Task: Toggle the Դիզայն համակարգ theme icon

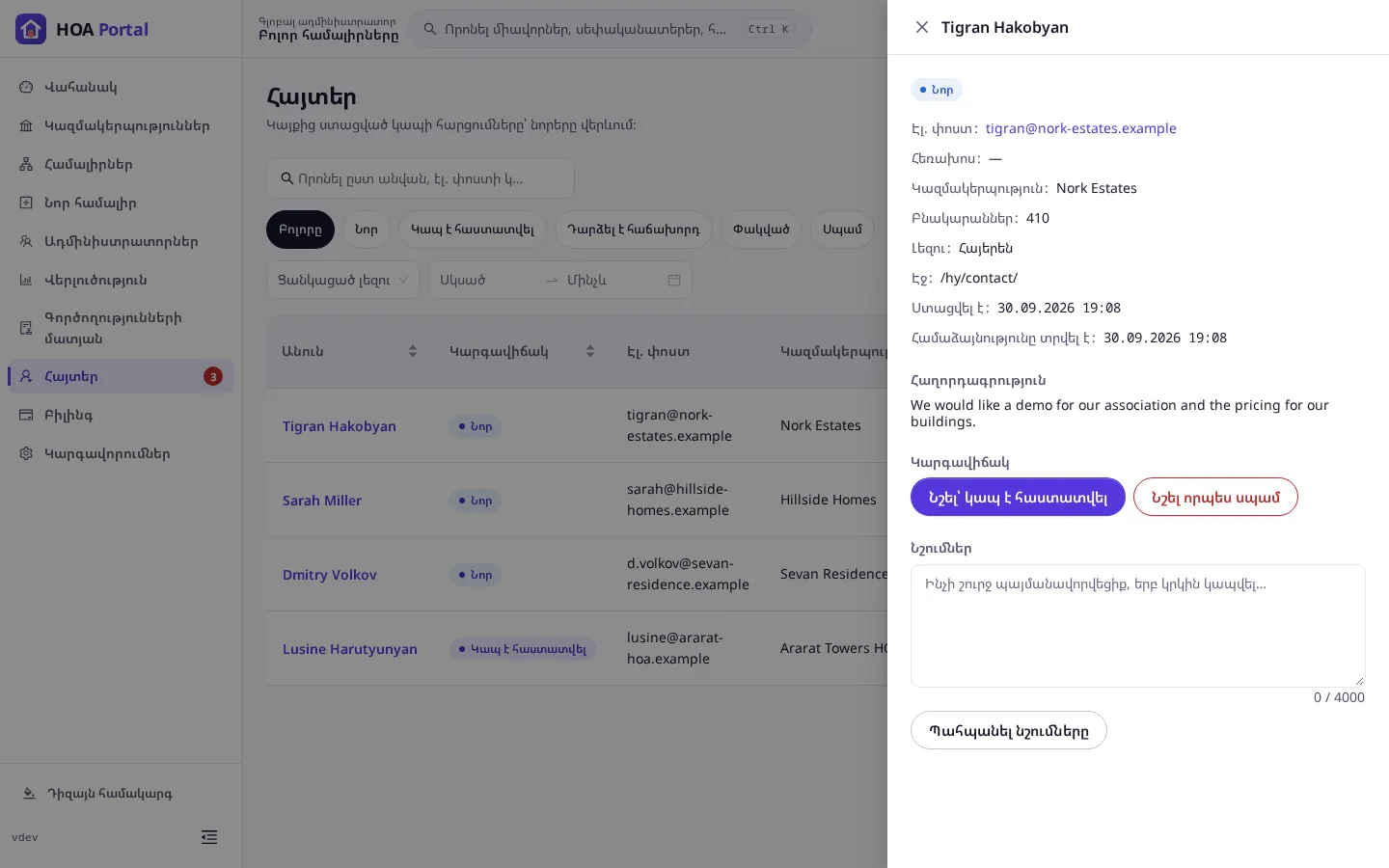Action: click(x=29, y=794)
